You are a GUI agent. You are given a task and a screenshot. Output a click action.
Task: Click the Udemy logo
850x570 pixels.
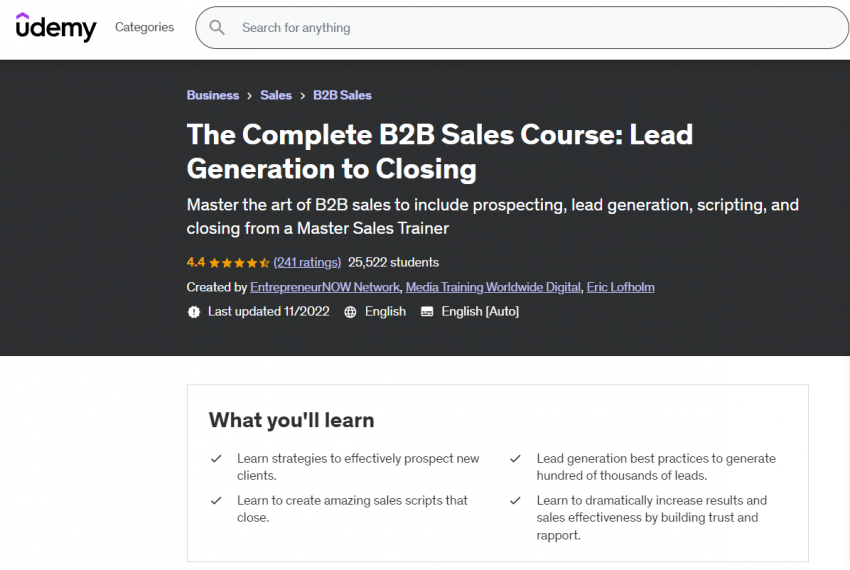click(56, 27)
